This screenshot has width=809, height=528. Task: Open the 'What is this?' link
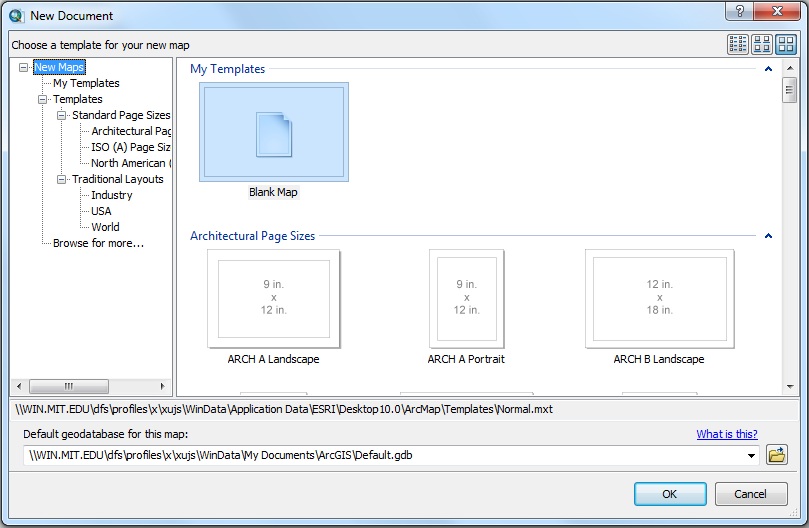tap(726, 434)
